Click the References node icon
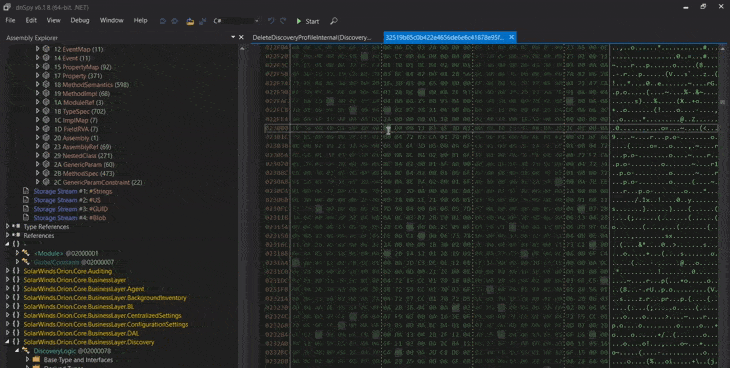 (x=17, y=235)
